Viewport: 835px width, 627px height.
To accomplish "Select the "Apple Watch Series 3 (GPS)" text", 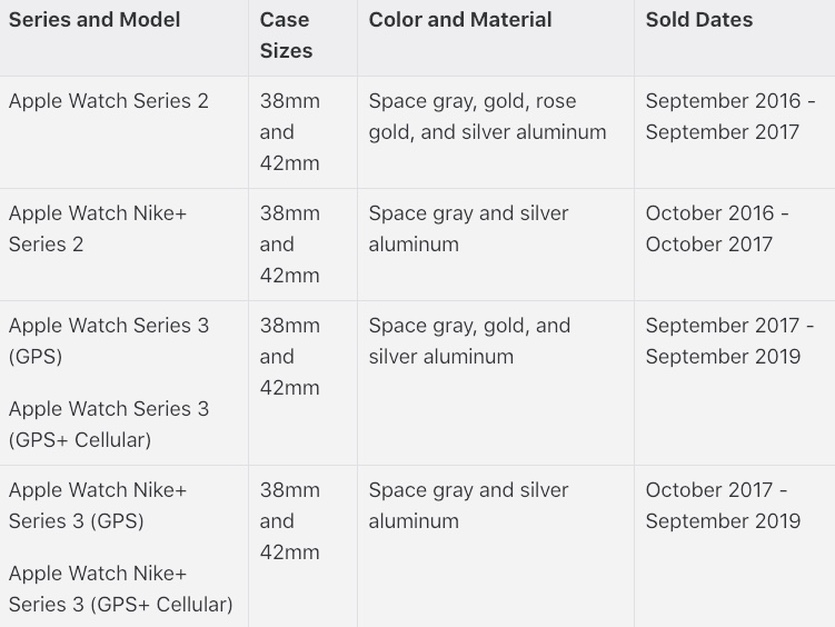I will (x=108, y=341).
